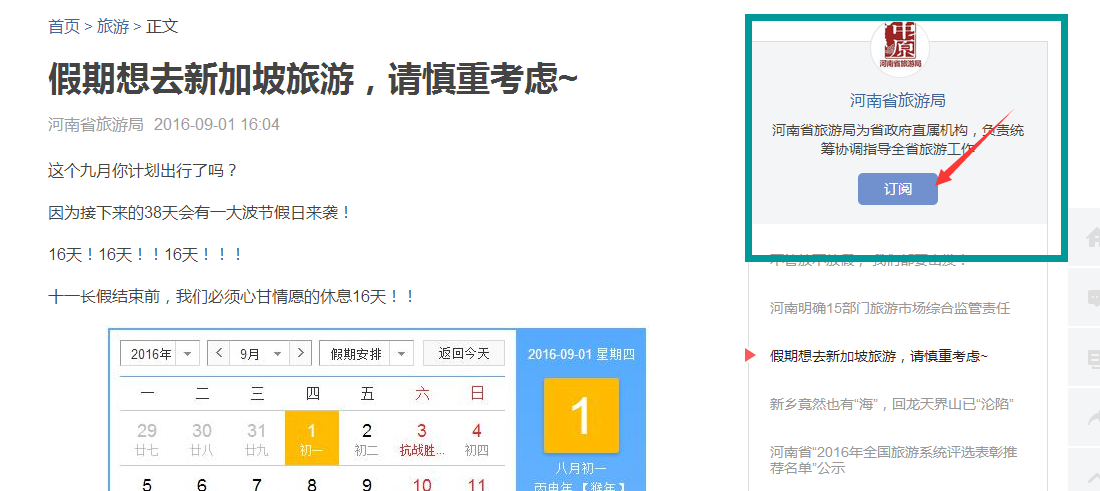1100x491 pixels.
Task: Select September 3 抗战胜利 date
Action: (421, 438)
